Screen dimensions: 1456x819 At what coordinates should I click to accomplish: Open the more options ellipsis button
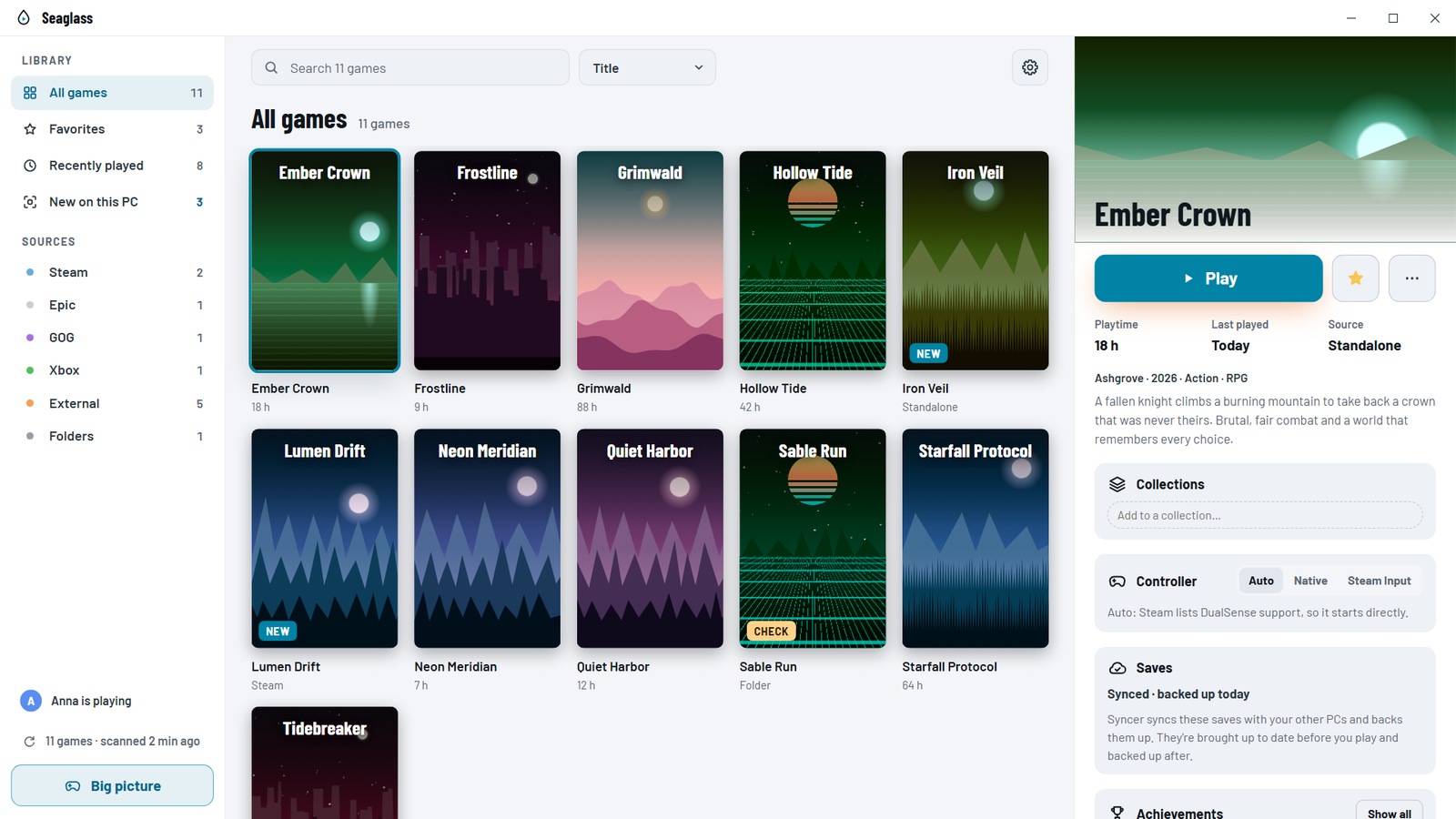coord(1412,278)
